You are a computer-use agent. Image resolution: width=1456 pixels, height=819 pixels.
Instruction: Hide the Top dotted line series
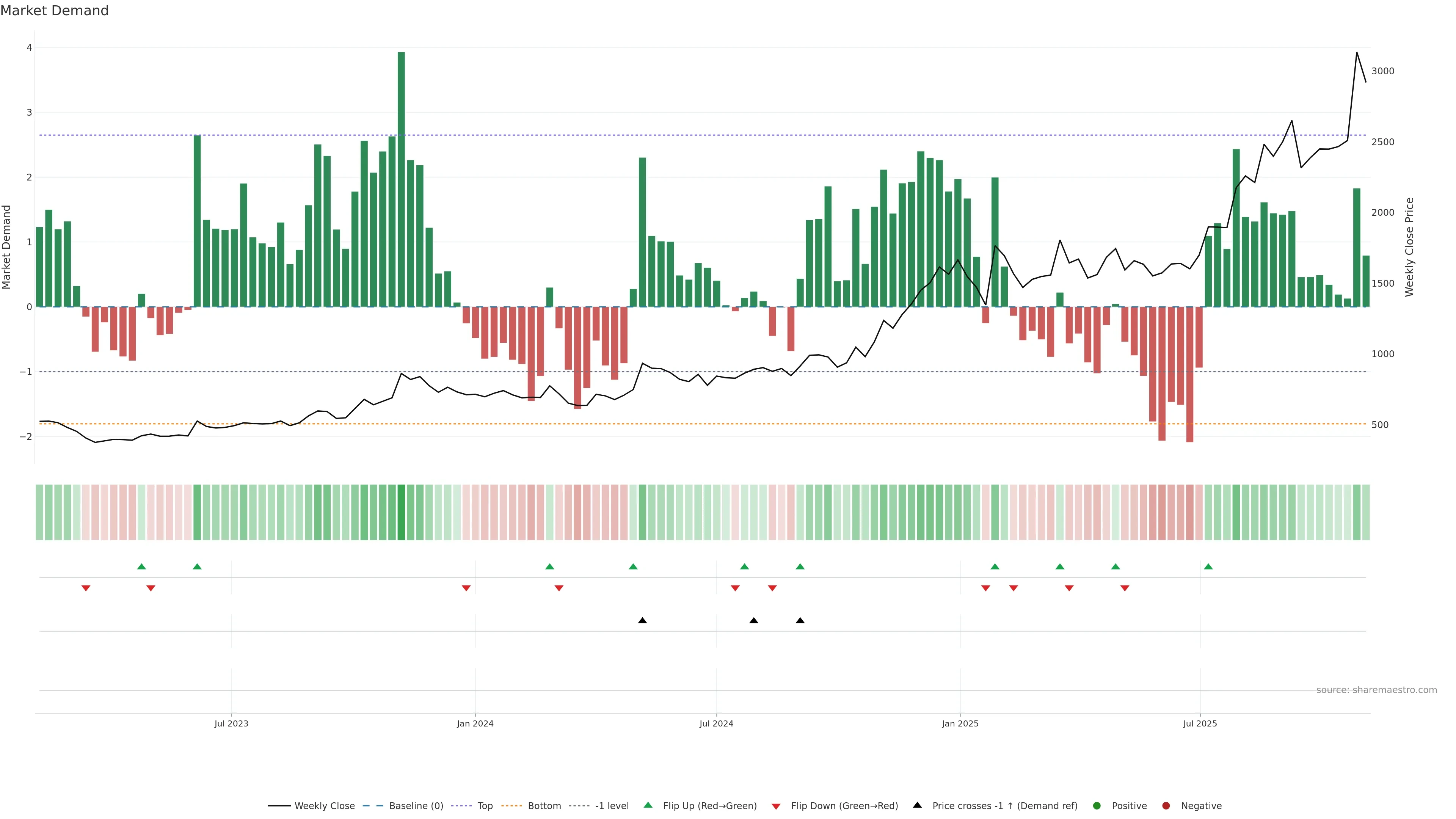point(485,806)
